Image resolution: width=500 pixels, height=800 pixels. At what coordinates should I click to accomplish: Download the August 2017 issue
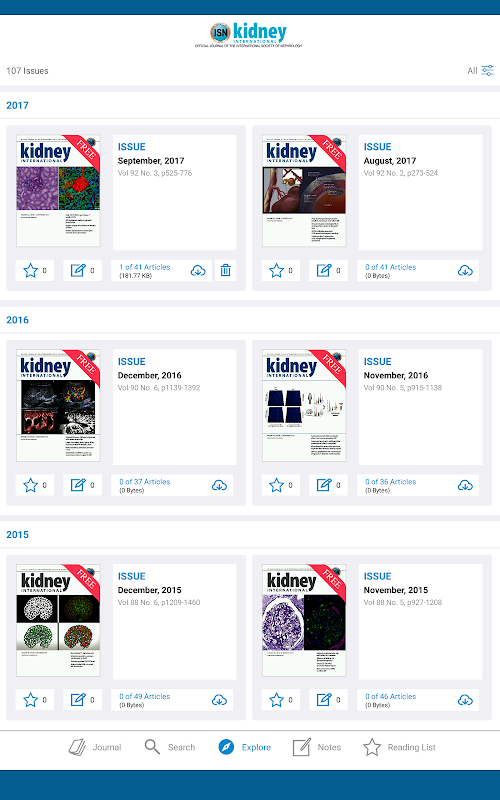coord(465,270)
